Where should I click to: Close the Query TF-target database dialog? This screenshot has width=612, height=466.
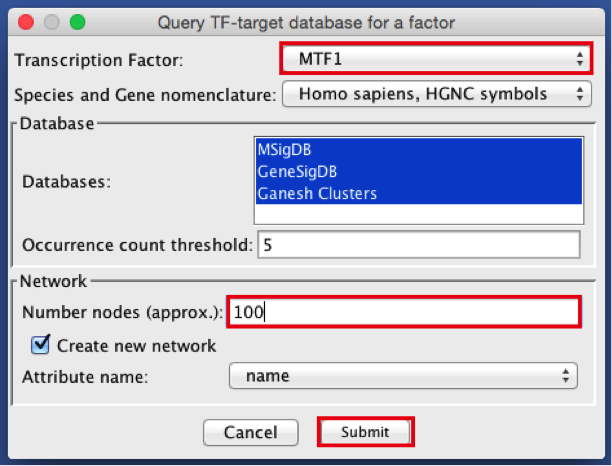point(28,21)
